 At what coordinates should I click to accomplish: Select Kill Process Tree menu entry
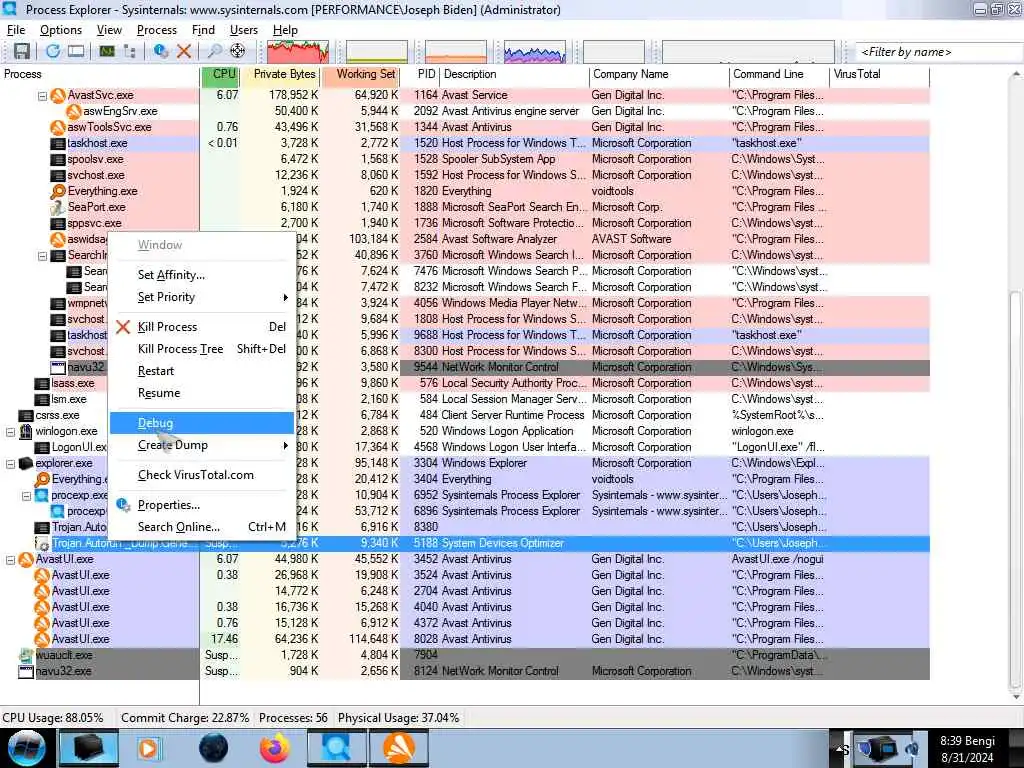click(x=202, y=349)
